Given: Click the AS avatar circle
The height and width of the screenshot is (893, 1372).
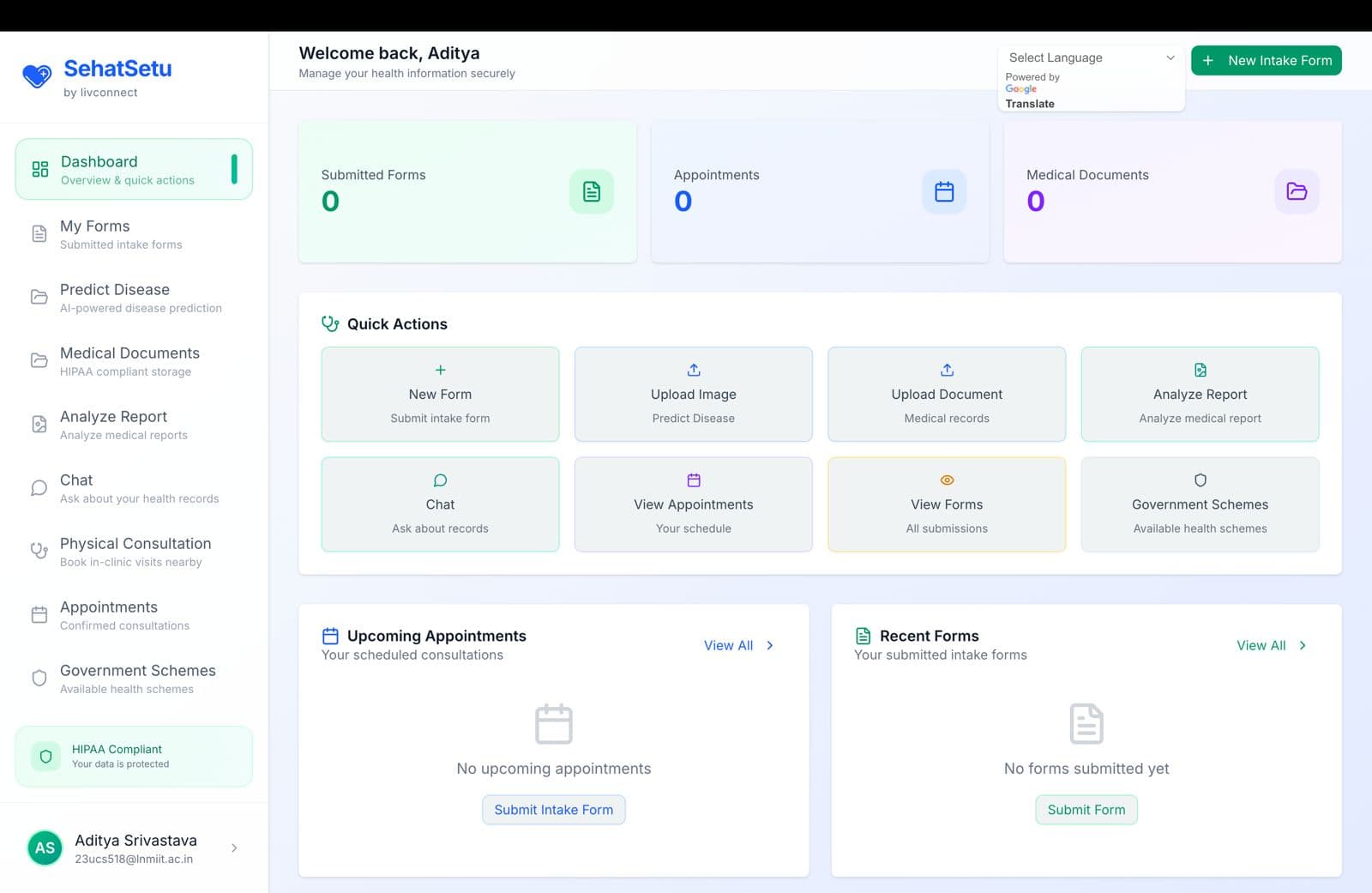Looking at the screenshot, I should click(45, 848).
